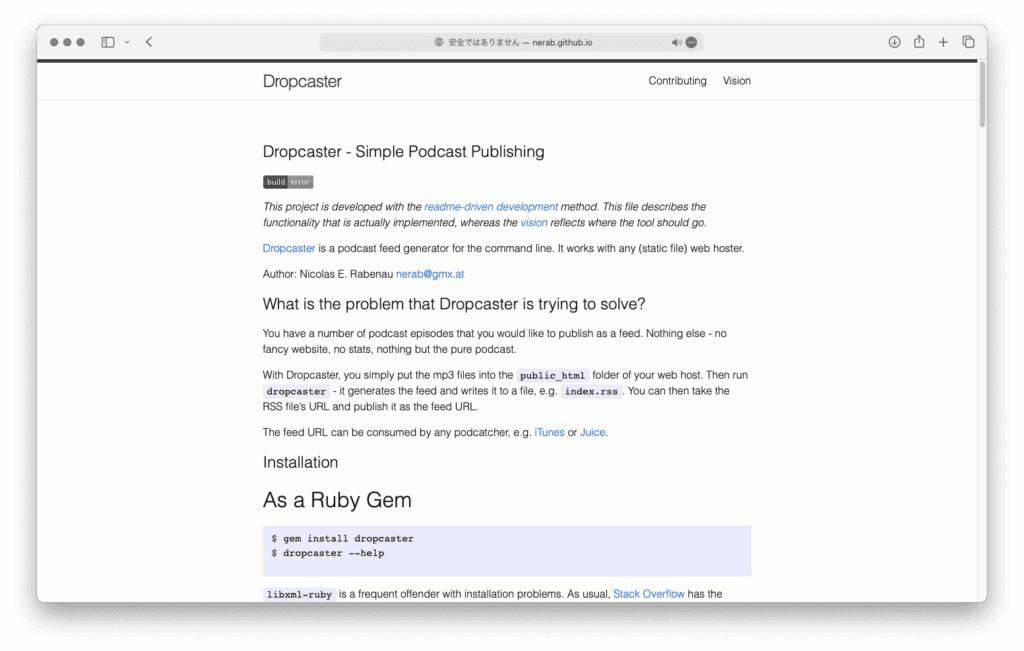Screen dimensions: 1024x651
Task: Go back with the back arrow
Action: pos(149,42)
